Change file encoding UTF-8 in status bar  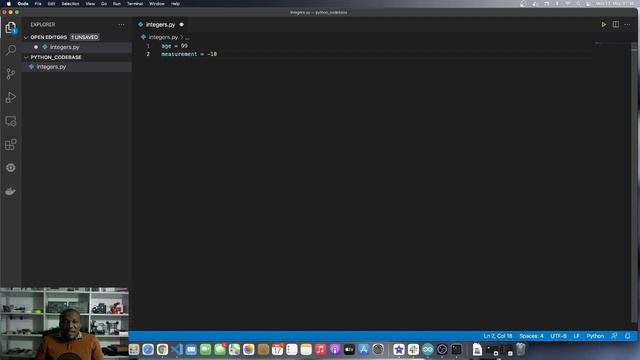(x=558, y=336)
